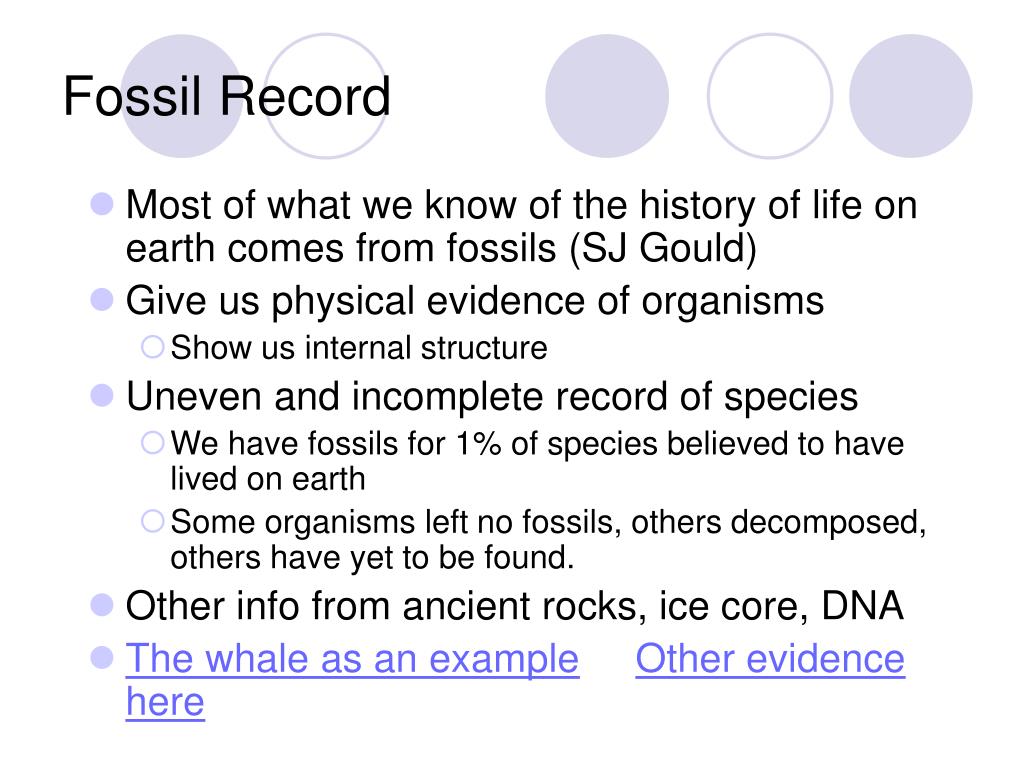Image resolution: width=1024 pixels, height=768 pixels.
Task: Click the text 'Uneven and incomplete record of species'
Action: tap(492, 396)
